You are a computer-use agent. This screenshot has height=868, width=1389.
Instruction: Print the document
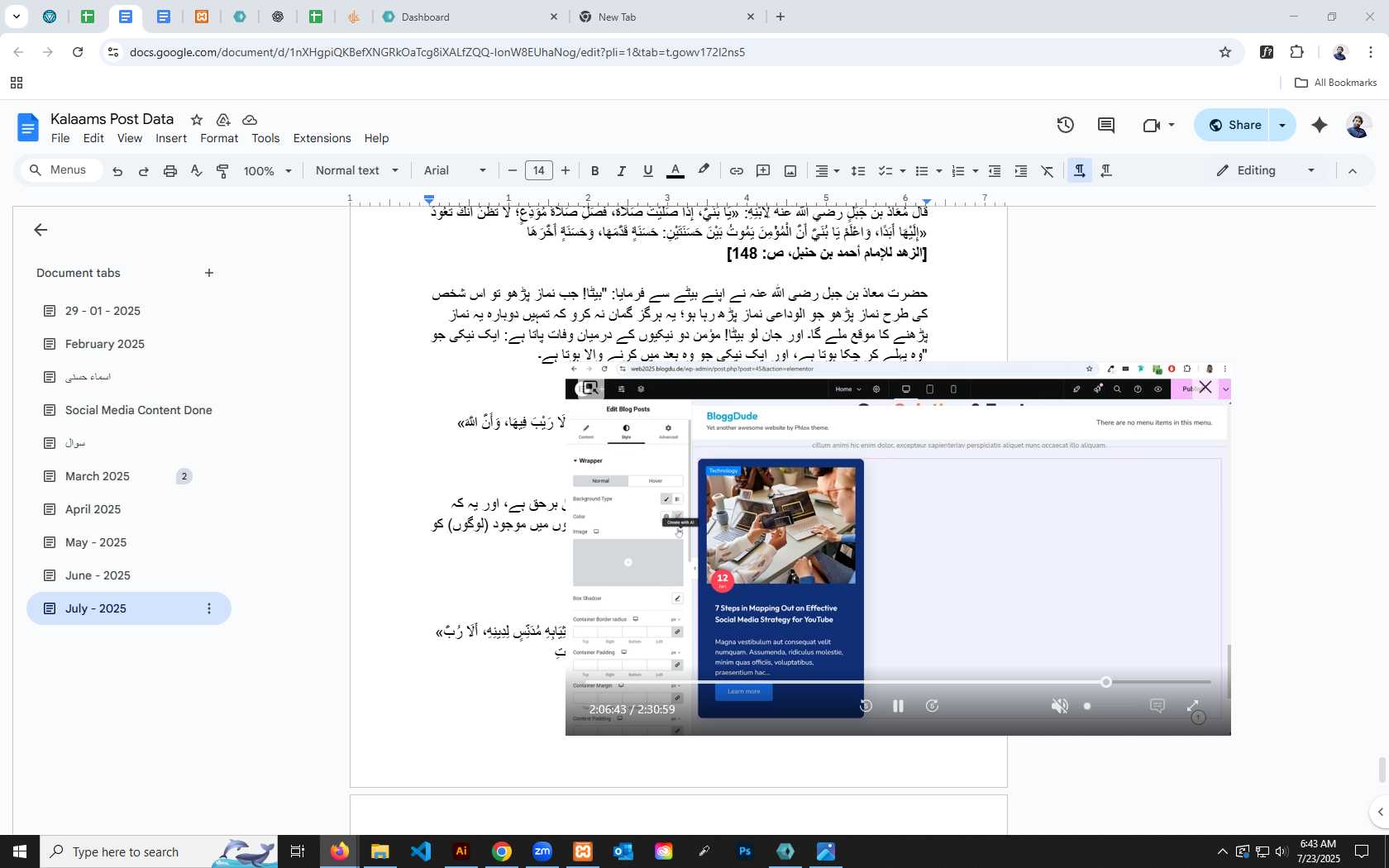170,171
